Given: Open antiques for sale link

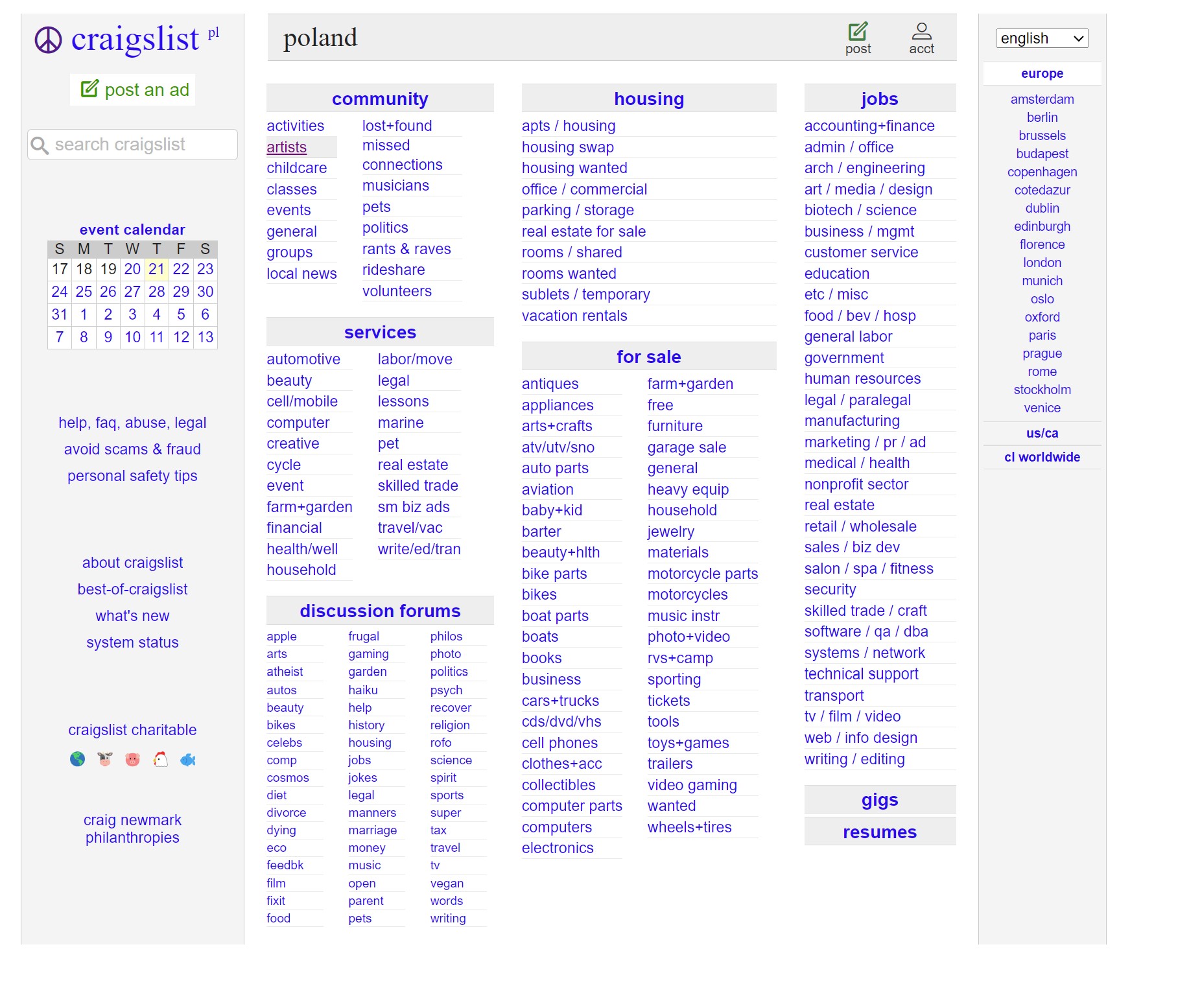Looking at the screenshot, I should (x=550, y=384).
